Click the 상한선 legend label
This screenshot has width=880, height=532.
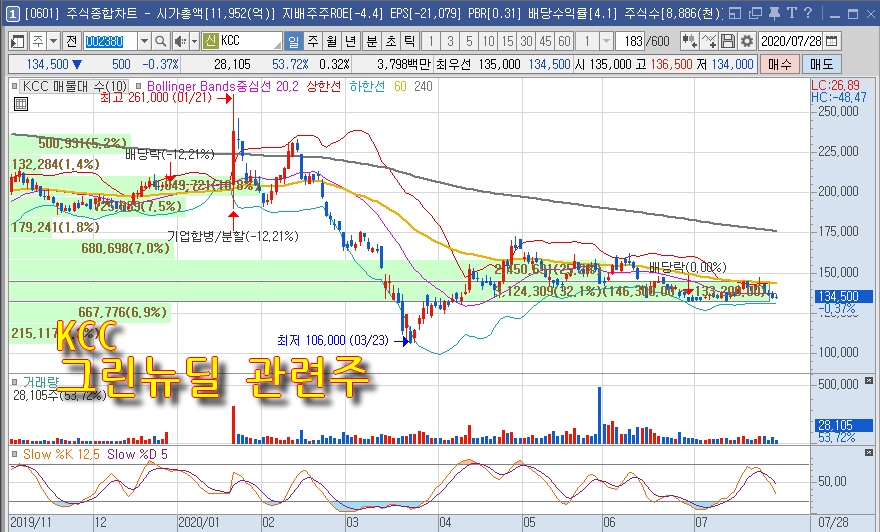click(x=324, y=86)
